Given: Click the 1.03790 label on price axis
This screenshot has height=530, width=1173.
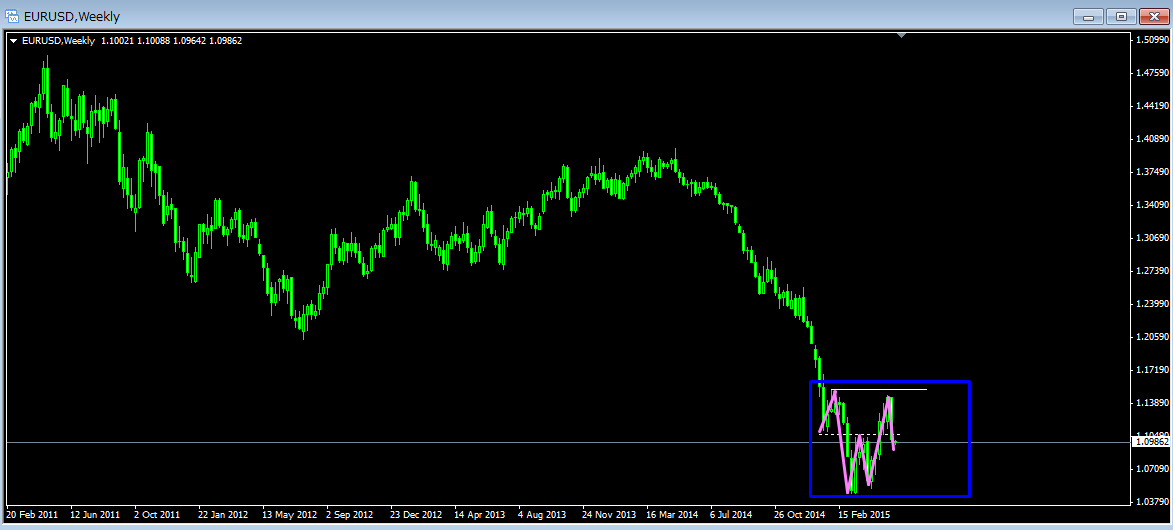Looking at the screenshot, I should pos(1152,501).
